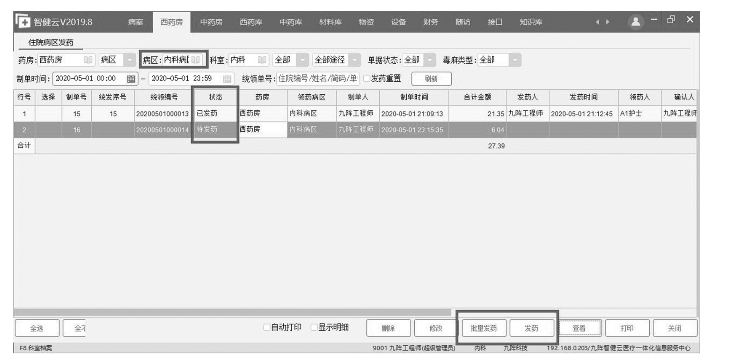Click the 修改 button
Screen dimensions: 729x361
tap(436, 328)
